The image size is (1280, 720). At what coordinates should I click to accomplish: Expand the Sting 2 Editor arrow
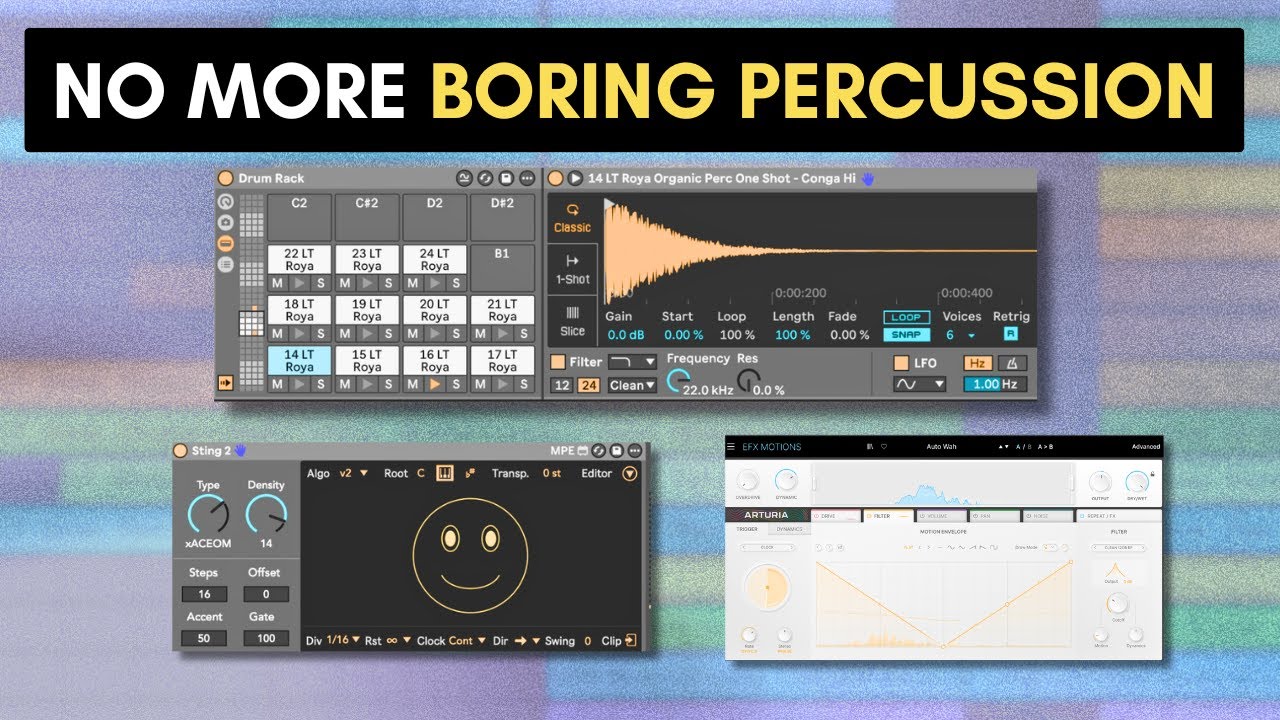(629, 473)
